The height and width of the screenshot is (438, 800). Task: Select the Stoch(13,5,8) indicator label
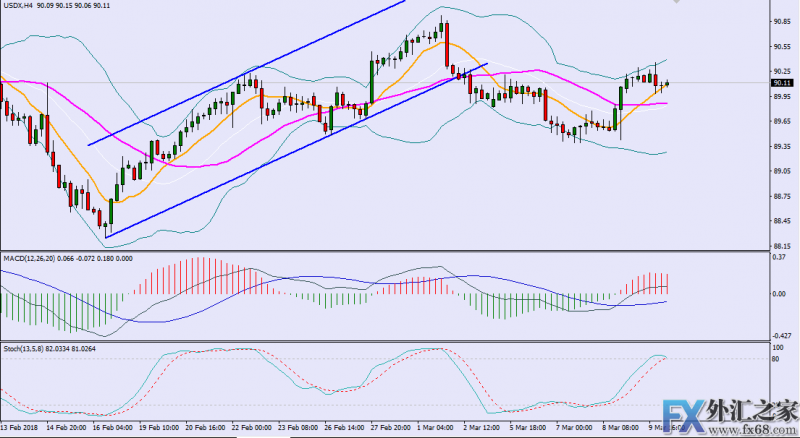(22, 349)
